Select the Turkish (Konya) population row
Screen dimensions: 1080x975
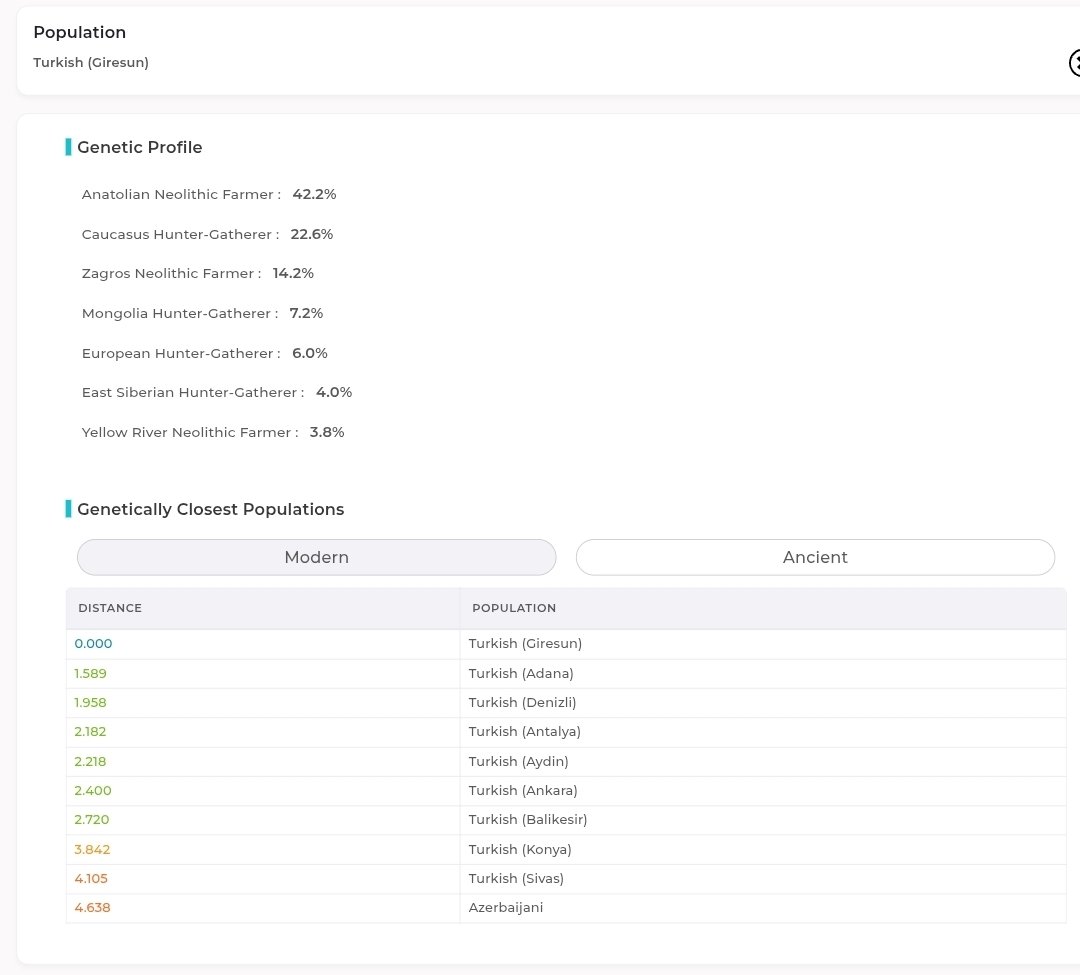(566, 850)
